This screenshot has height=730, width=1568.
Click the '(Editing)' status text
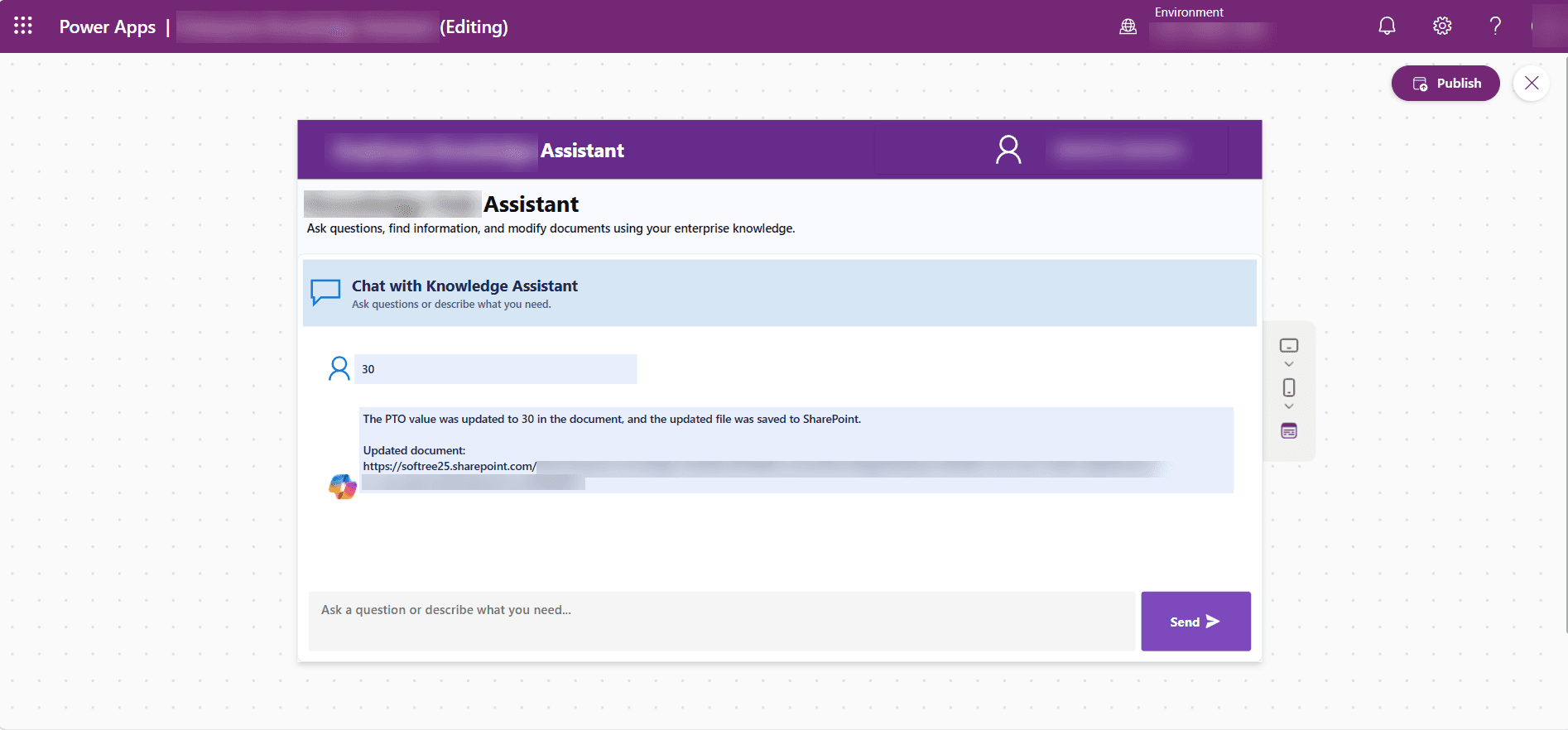tap(474, 26)
